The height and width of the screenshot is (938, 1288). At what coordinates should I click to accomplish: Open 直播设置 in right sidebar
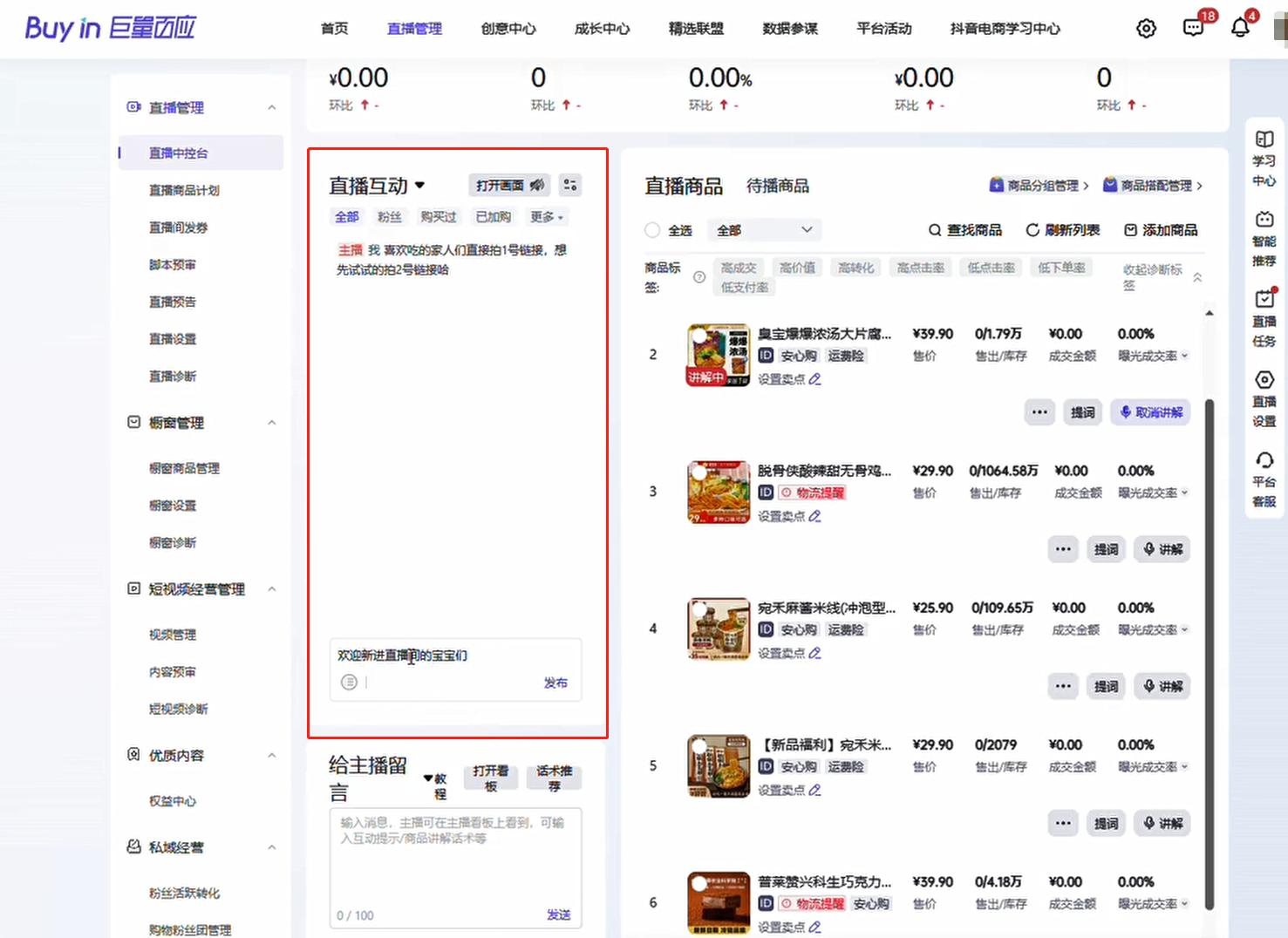click(1264, 399)
